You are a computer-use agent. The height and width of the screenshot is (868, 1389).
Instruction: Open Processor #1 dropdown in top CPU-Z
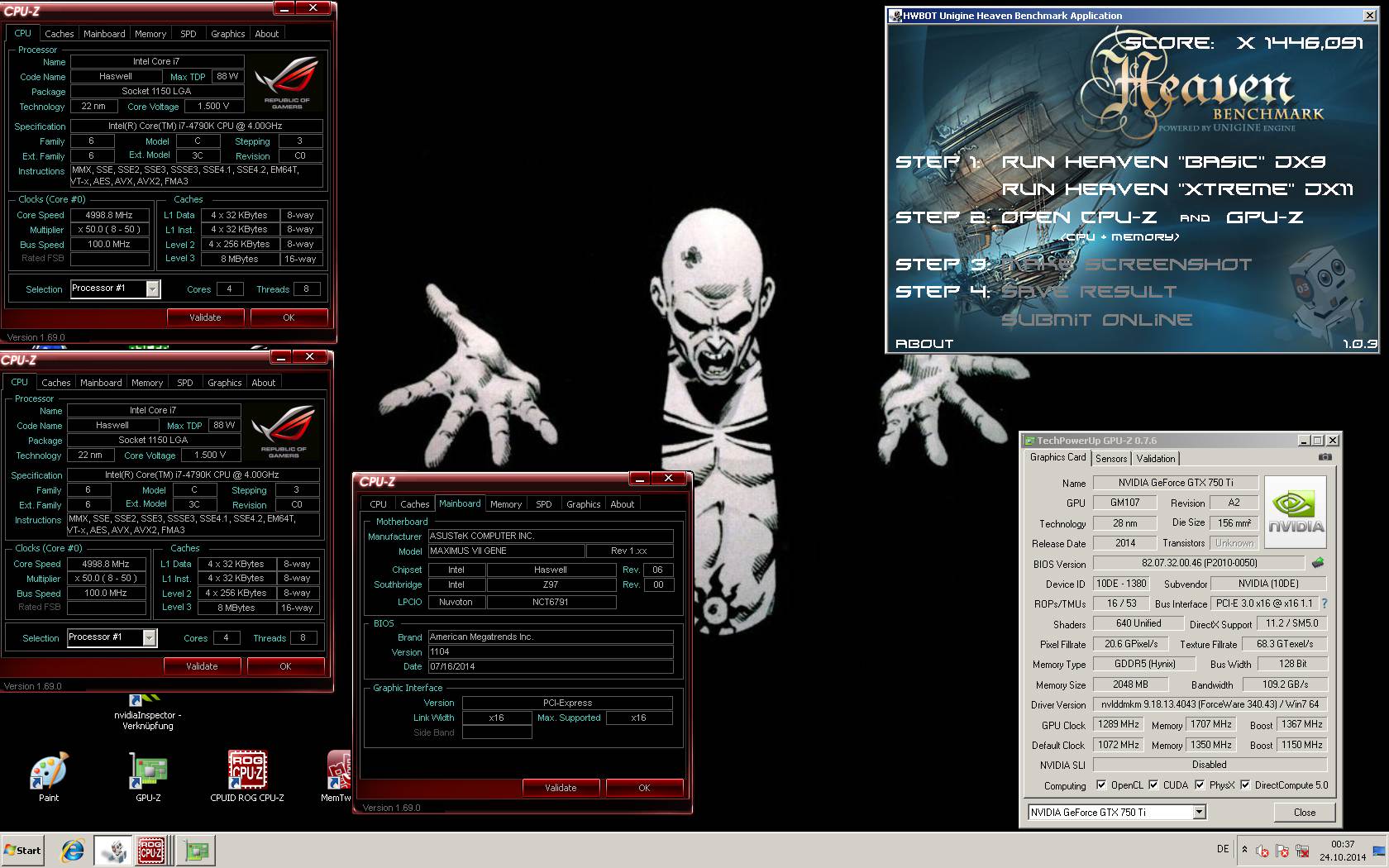click(x=152, y=289)
